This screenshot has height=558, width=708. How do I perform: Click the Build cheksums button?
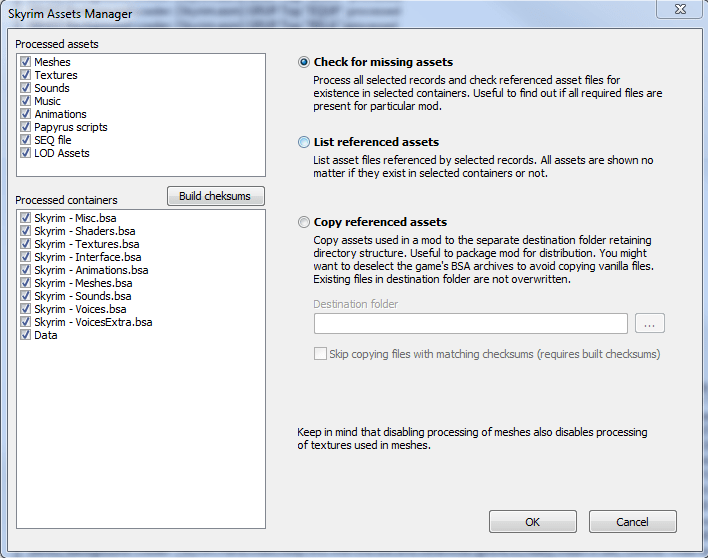pyautogui.click(x=216, y=196)
